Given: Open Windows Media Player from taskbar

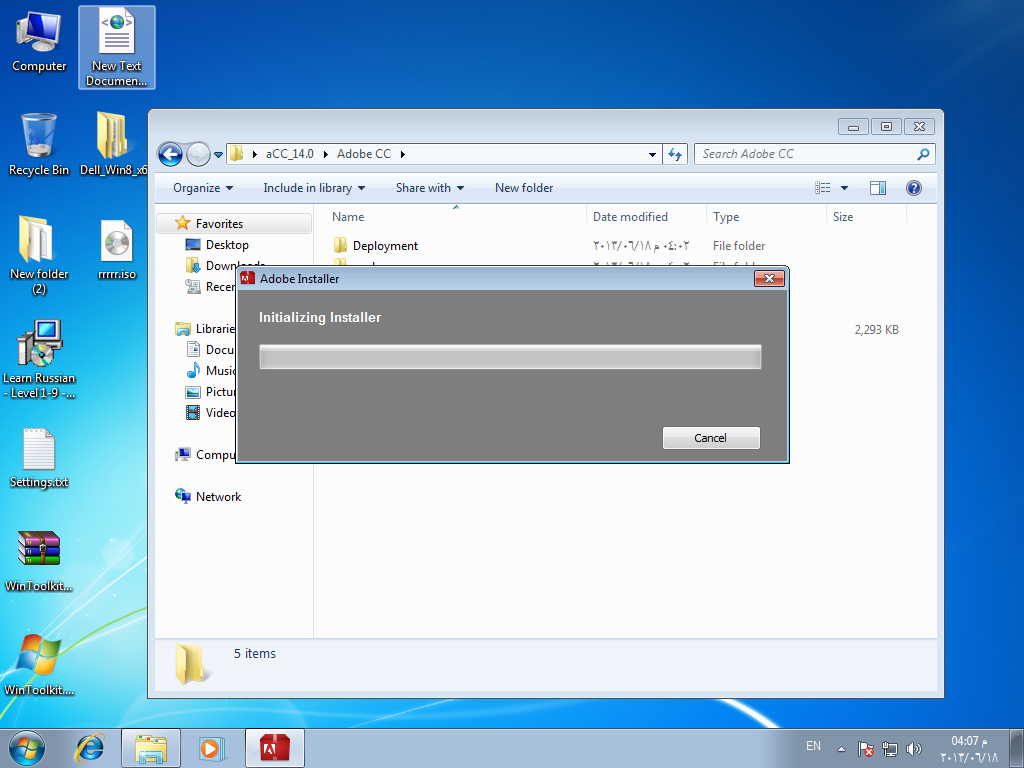Looking at the screenshot, I should coord(210,748).
